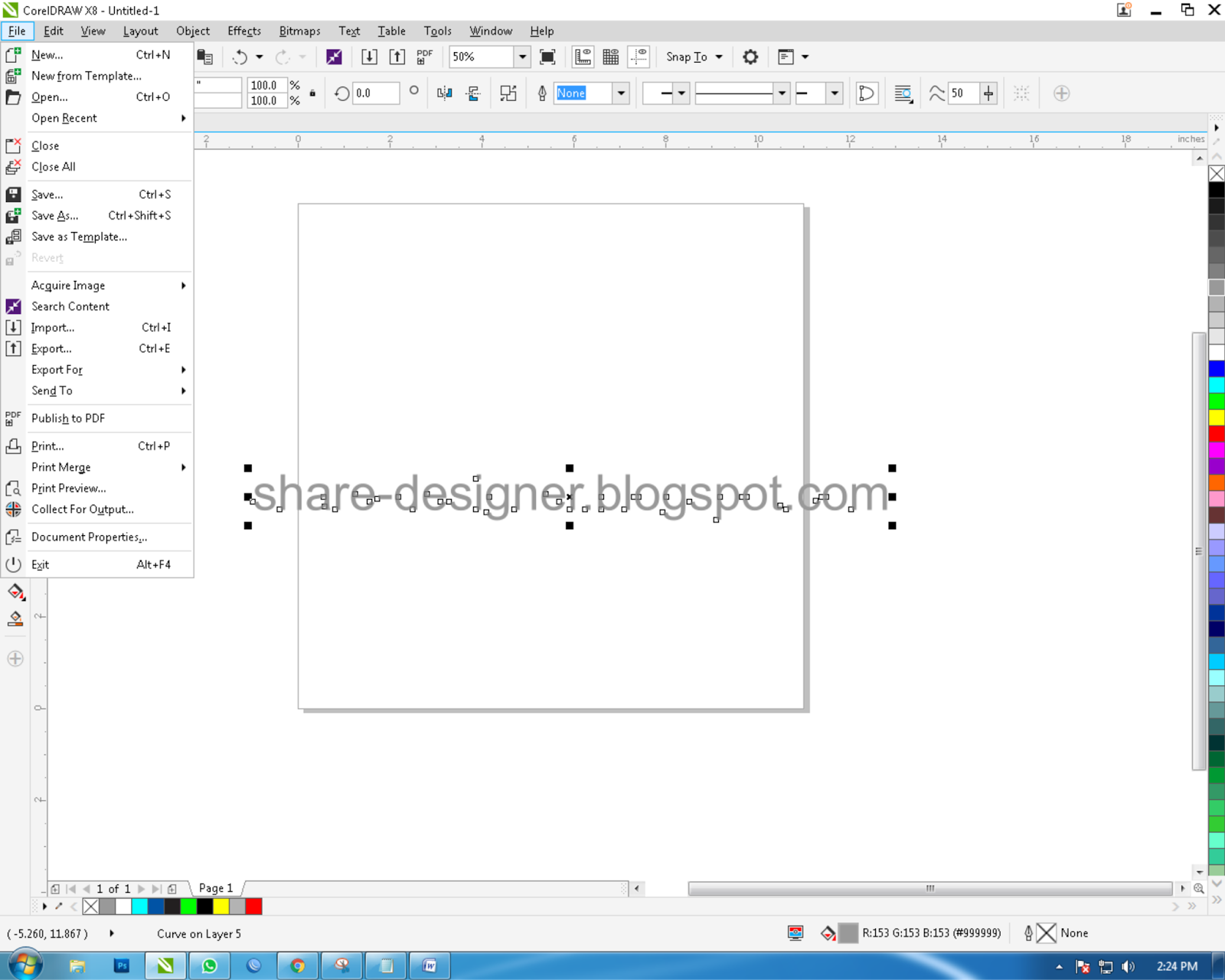
Task: Toggle the rulers visibility icon
Action: point(583,56)
